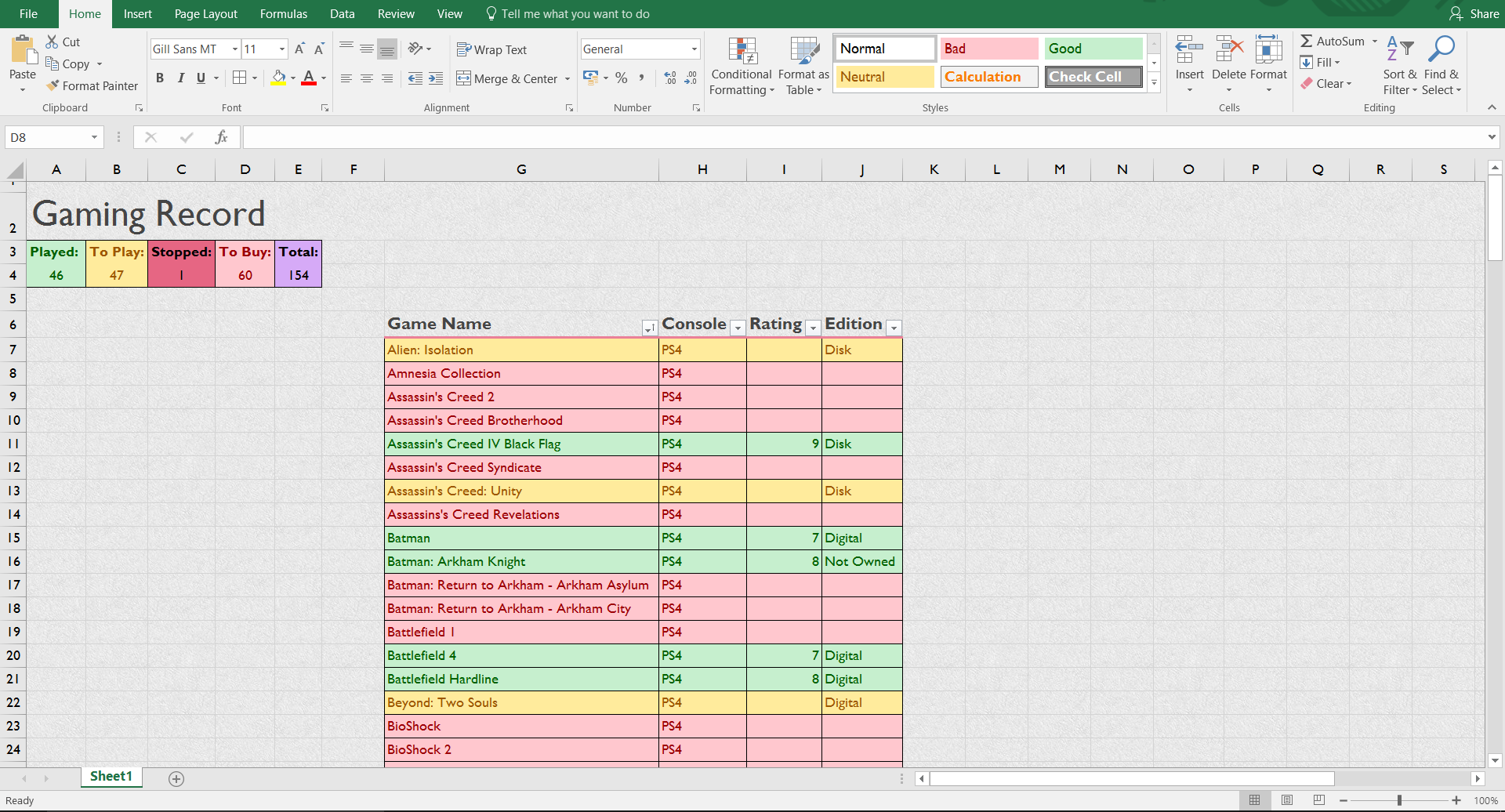The image size is (1505, 812).
Task: Open the Page Layout ribbon tab
Action: pos(205,14)
